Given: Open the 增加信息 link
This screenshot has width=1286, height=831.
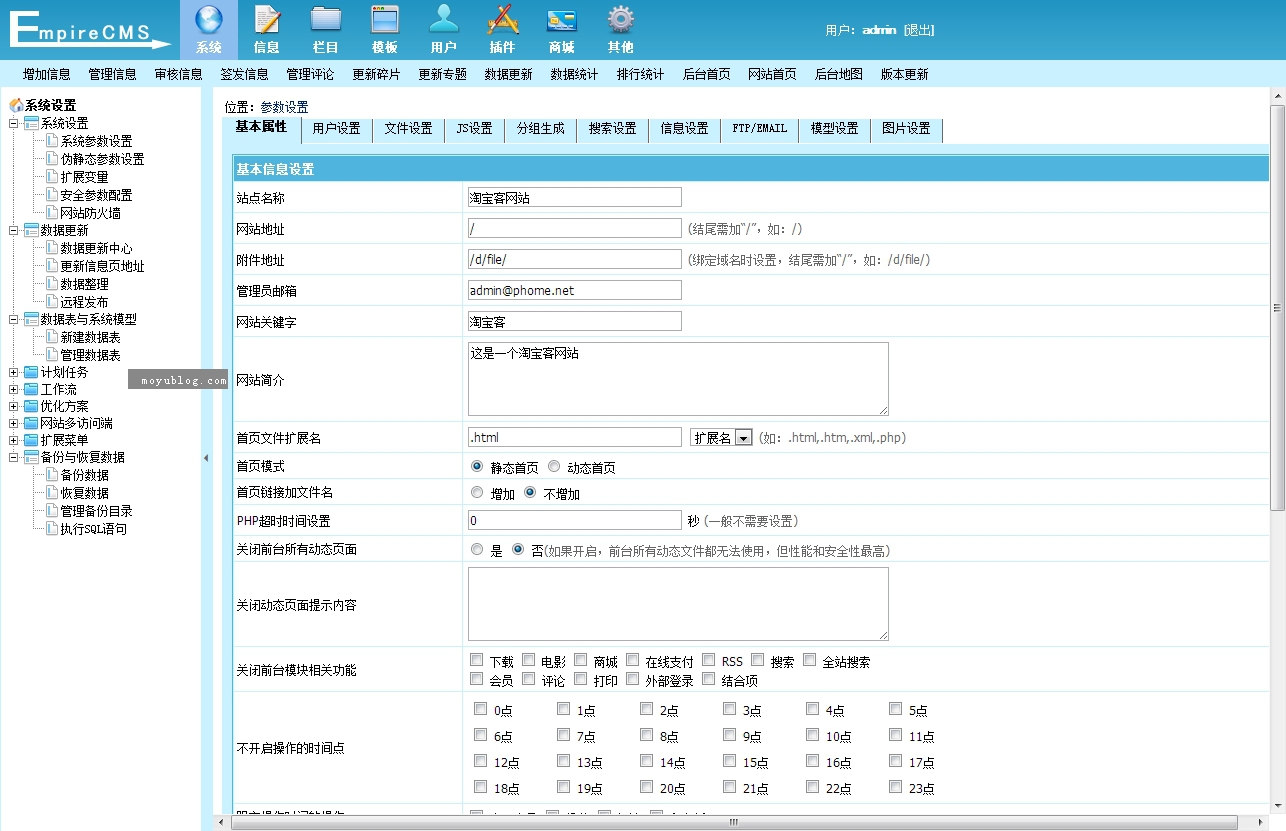Looking at the screenshot, I should click(x=47, y=74).
